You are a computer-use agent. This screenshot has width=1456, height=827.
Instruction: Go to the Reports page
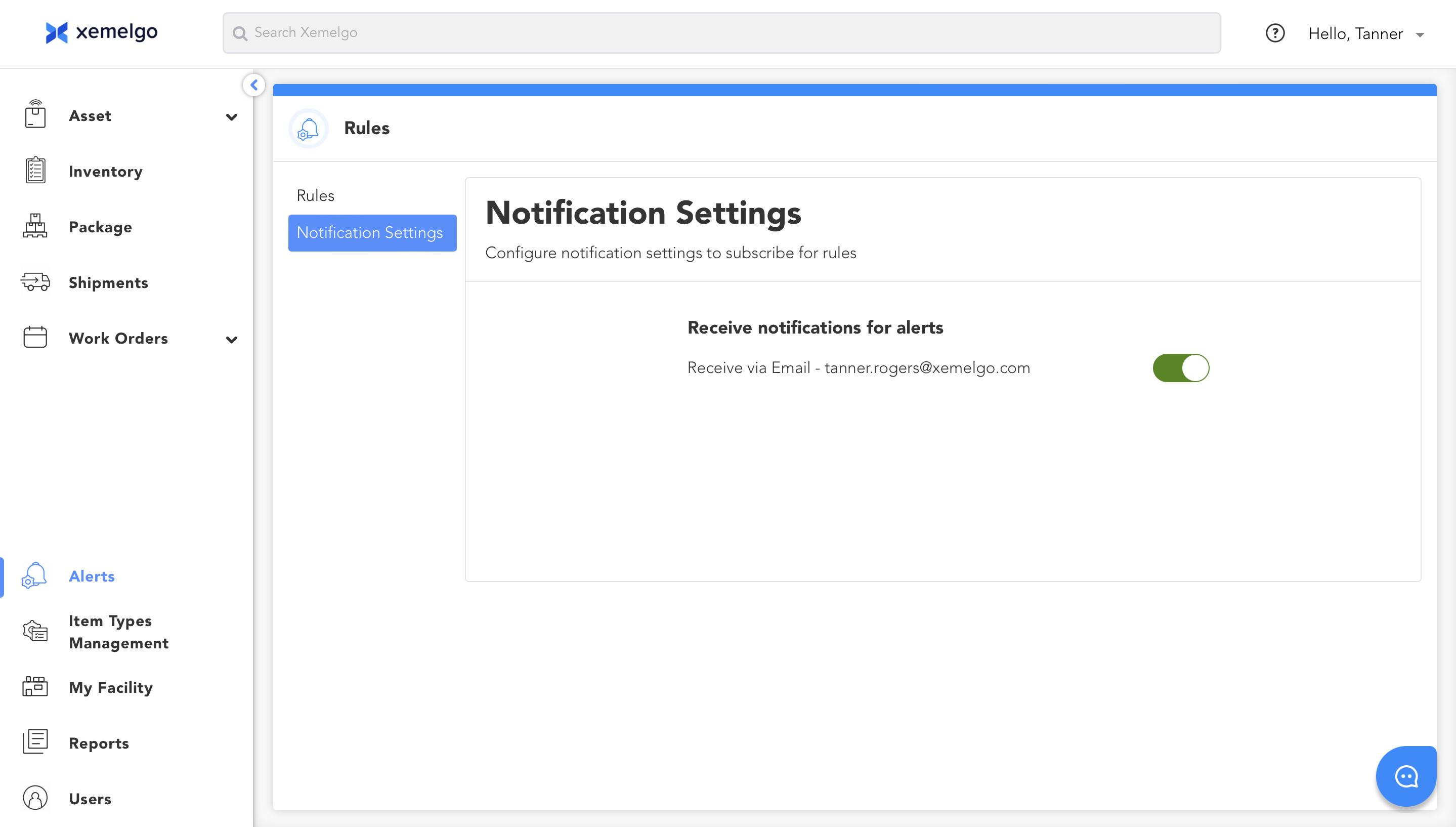pos(99,743)
